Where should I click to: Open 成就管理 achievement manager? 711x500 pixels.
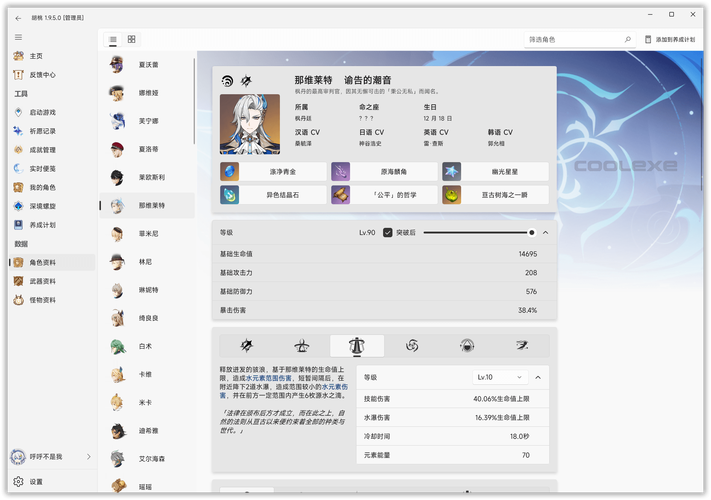tap(52, 150)
